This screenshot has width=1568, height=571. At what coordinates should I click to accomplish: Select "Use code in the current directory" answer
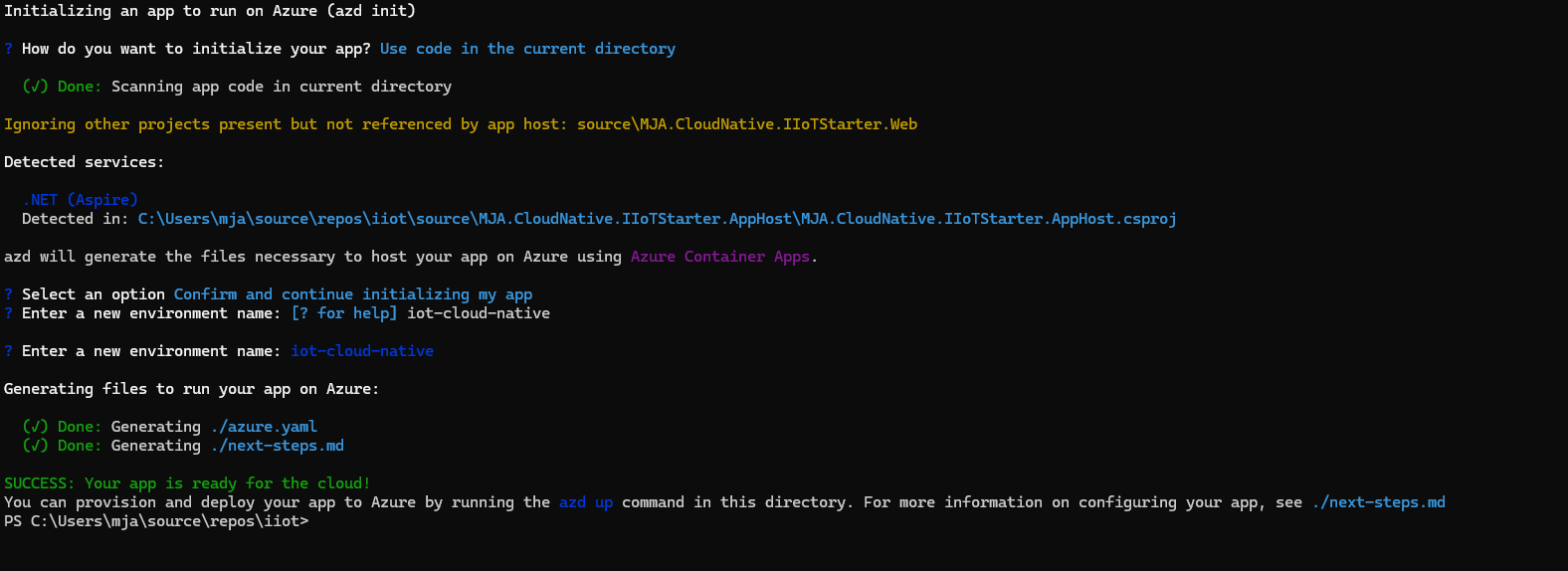point(527,49)
